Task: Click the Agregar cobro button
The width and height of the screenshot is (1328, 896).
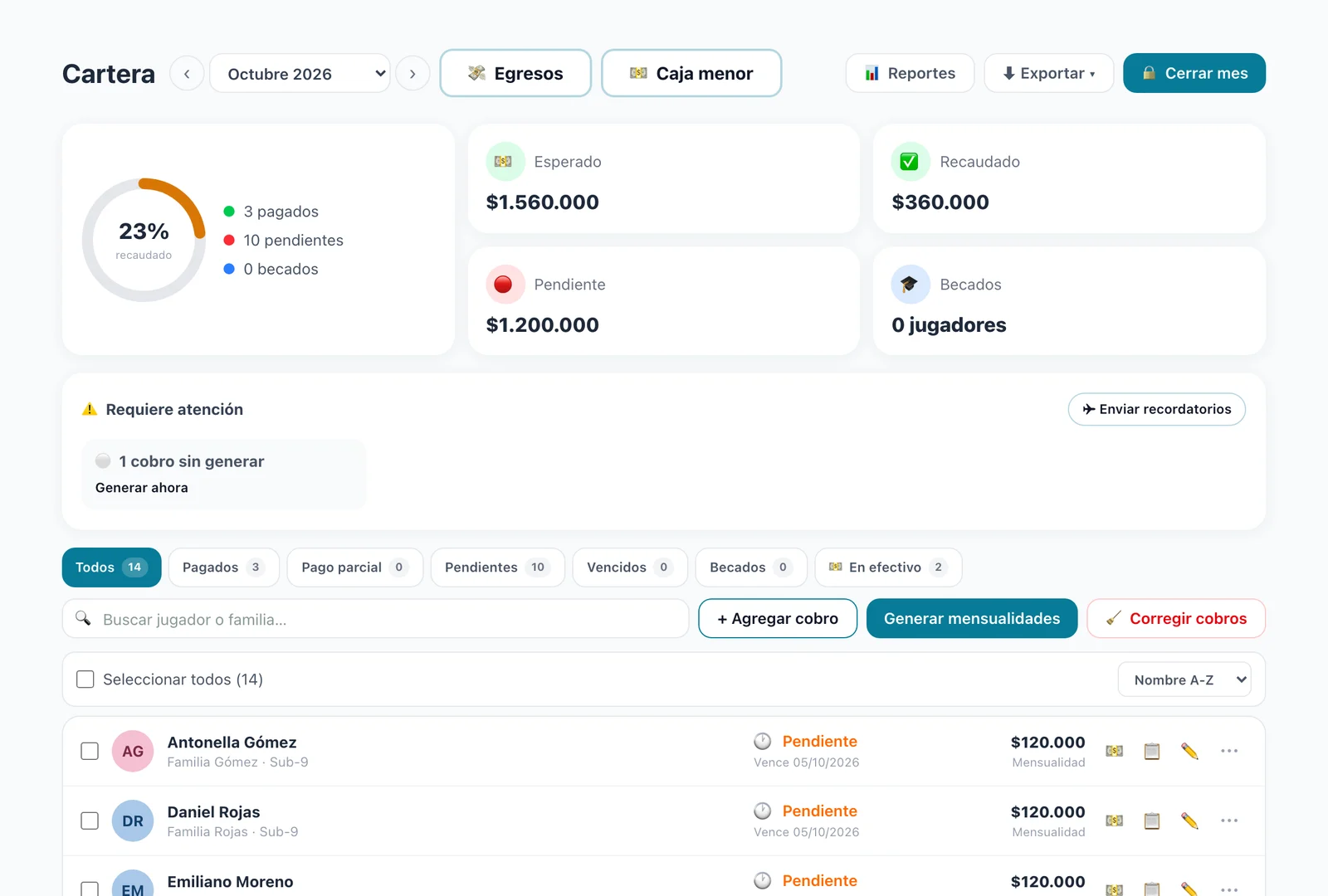Action: (778, 619)
